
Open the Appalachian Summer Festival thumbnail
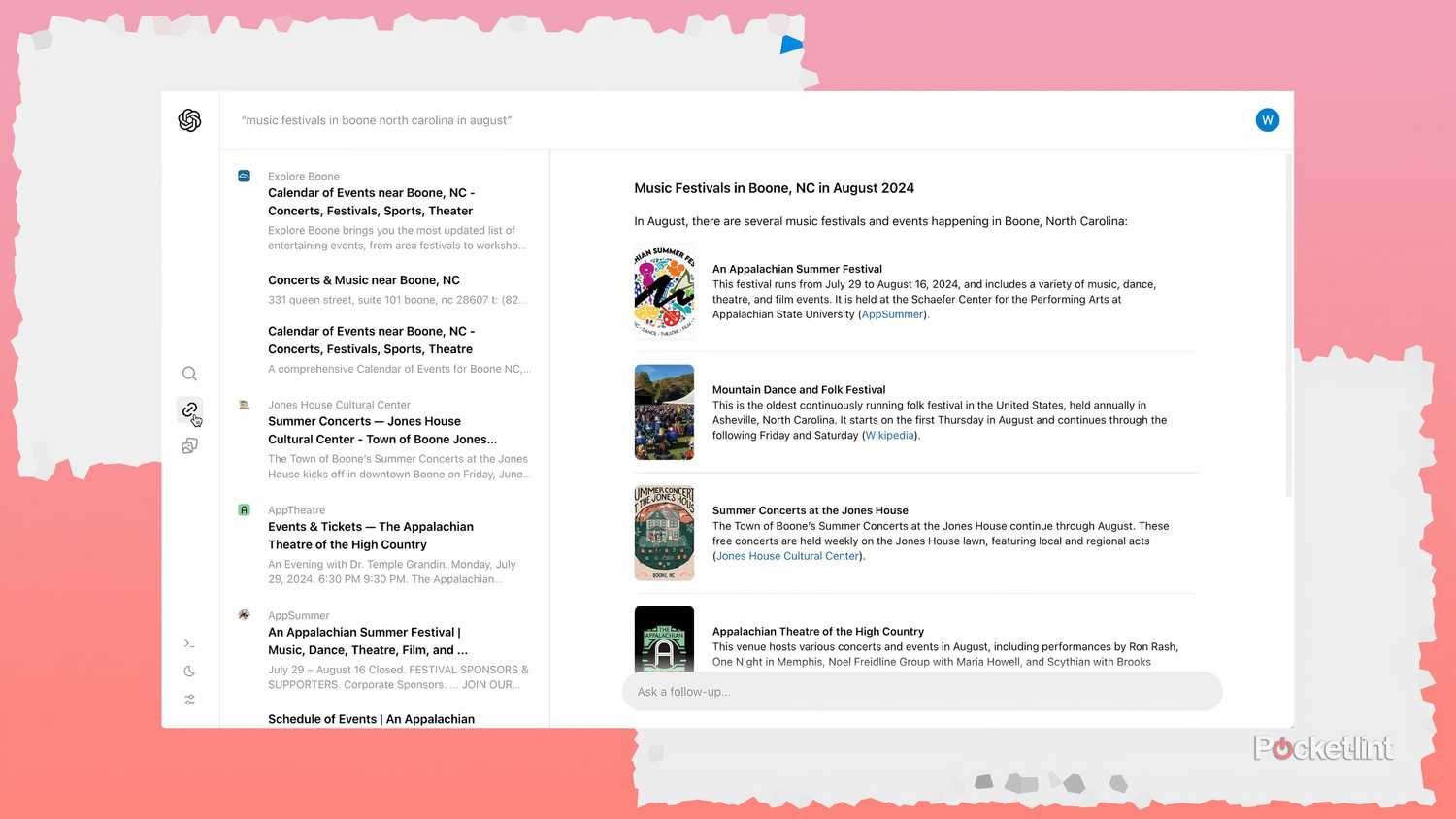coord(664,291)
